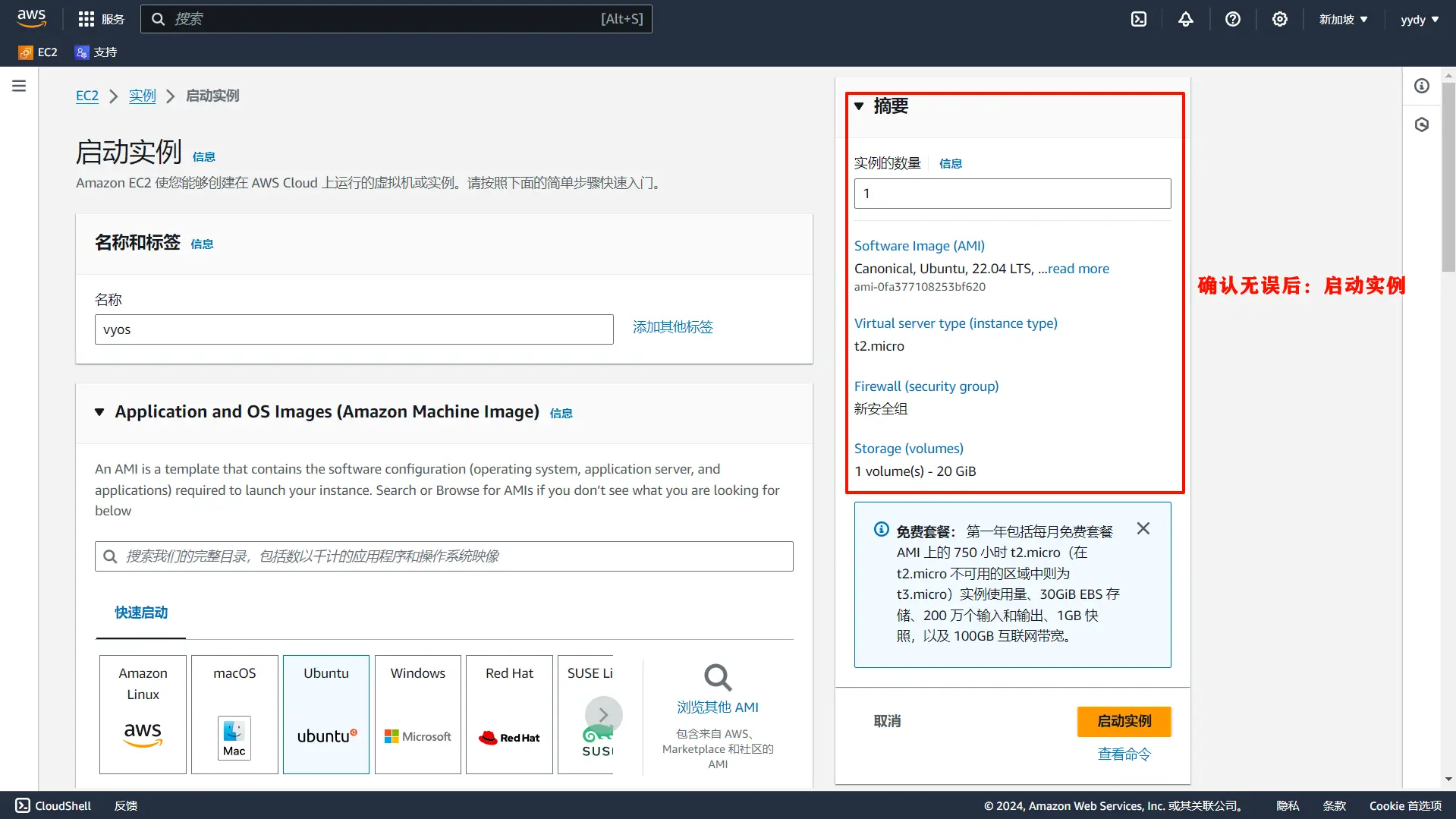
Task: Click the free tier info icon
Action: click(x=881, y=529)
